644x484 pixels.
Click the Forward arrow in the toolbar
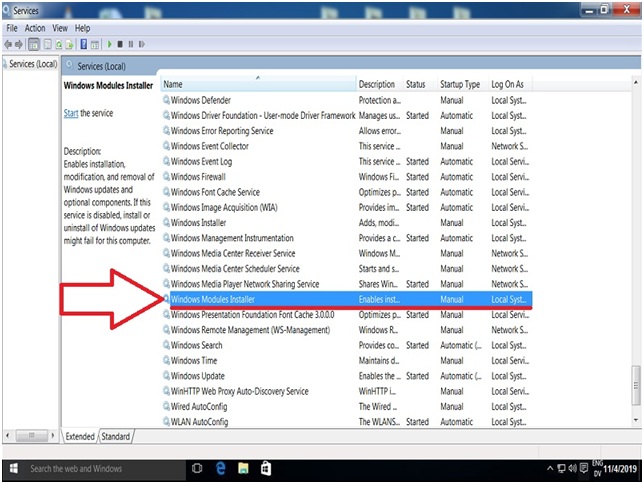pyautogui.click(x=18, y=44)
